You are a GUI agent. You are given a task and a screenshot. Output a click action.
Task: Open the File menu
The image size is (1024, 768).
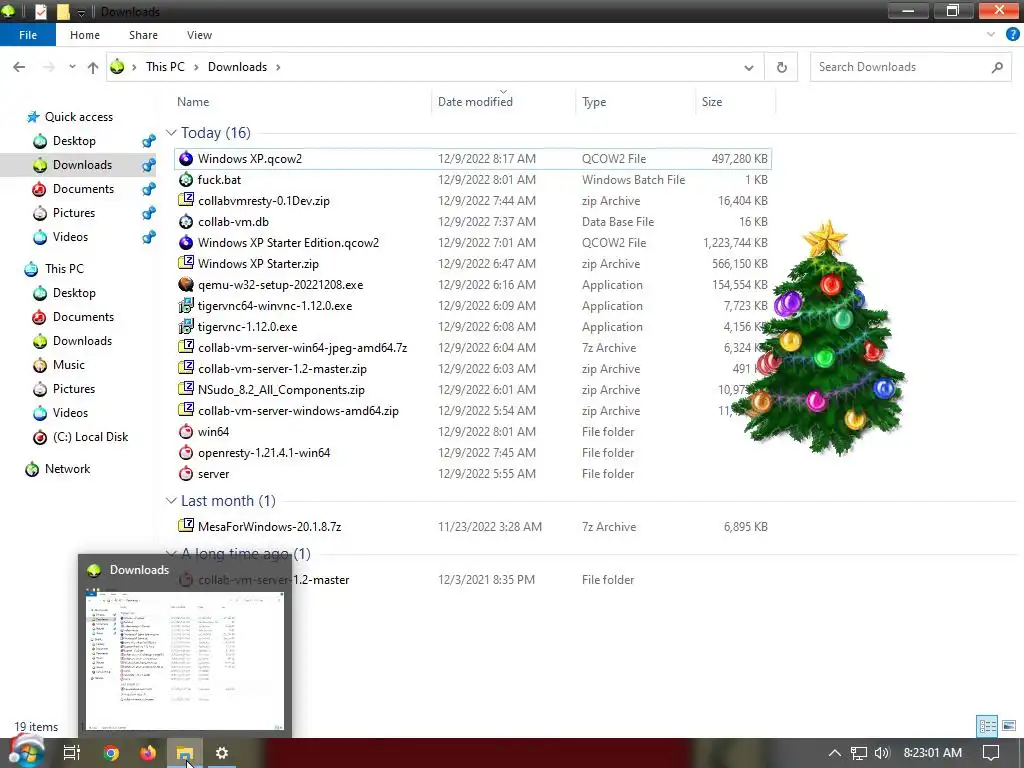[28, 35]
